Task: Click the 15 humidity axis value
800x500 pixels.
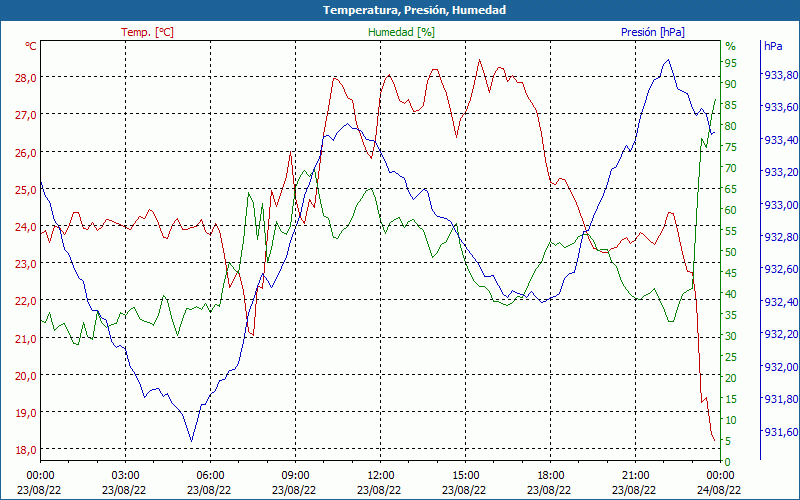Action: point(731,399)
